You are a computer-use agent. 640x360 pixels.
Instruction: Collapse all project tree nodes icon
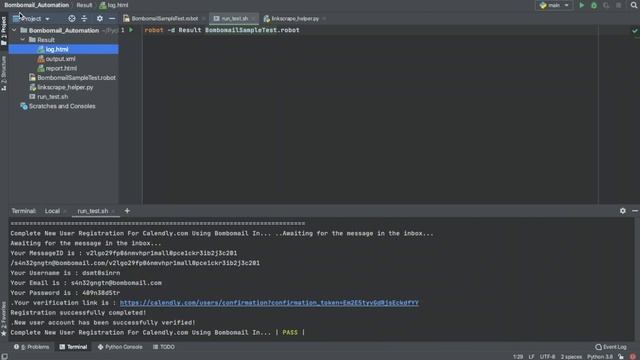pyautogui.click(x=84, y=19)
